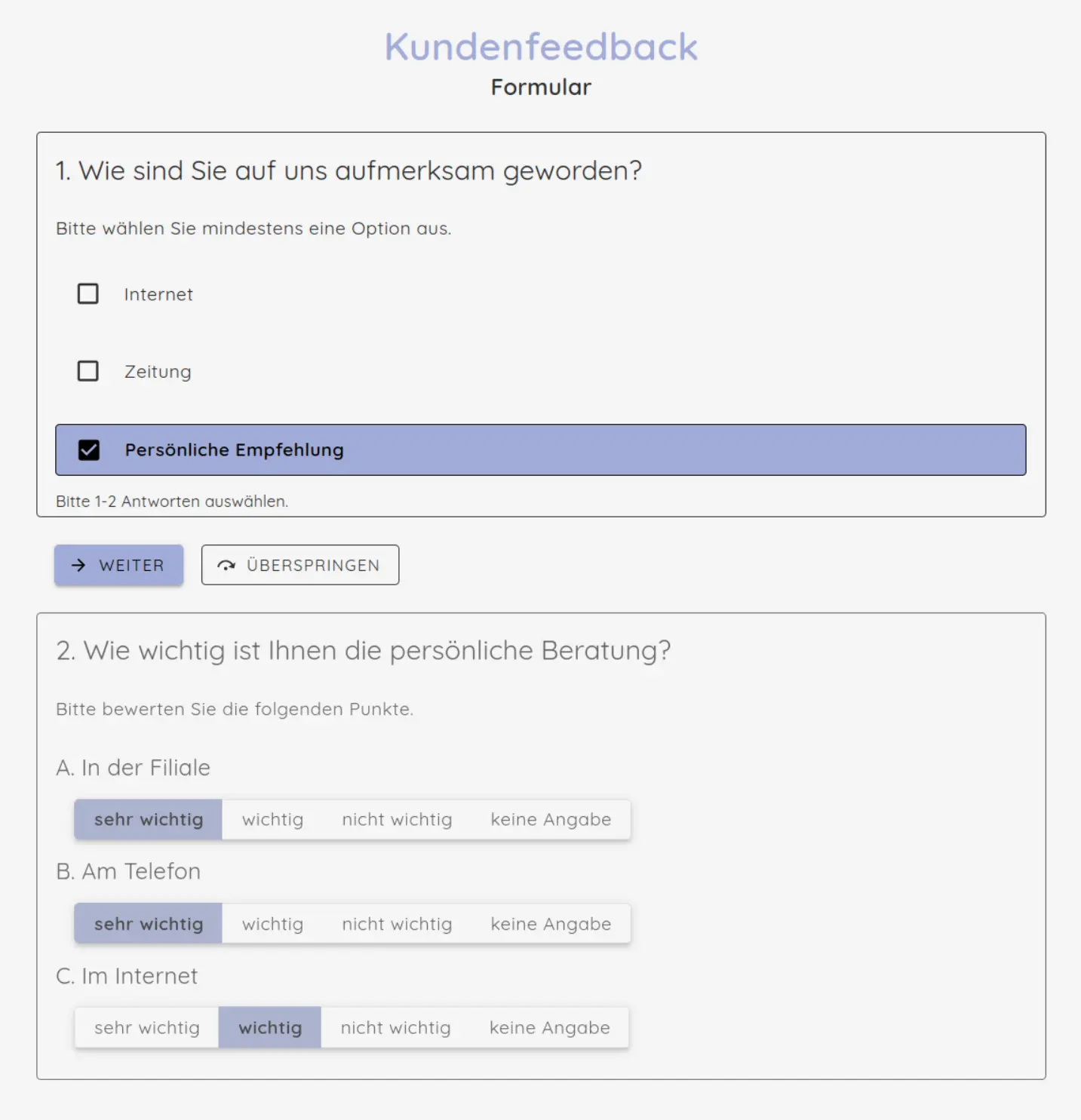
Task: Select "nicht wichtig" for In der Filiale
Action: (397, 819)
